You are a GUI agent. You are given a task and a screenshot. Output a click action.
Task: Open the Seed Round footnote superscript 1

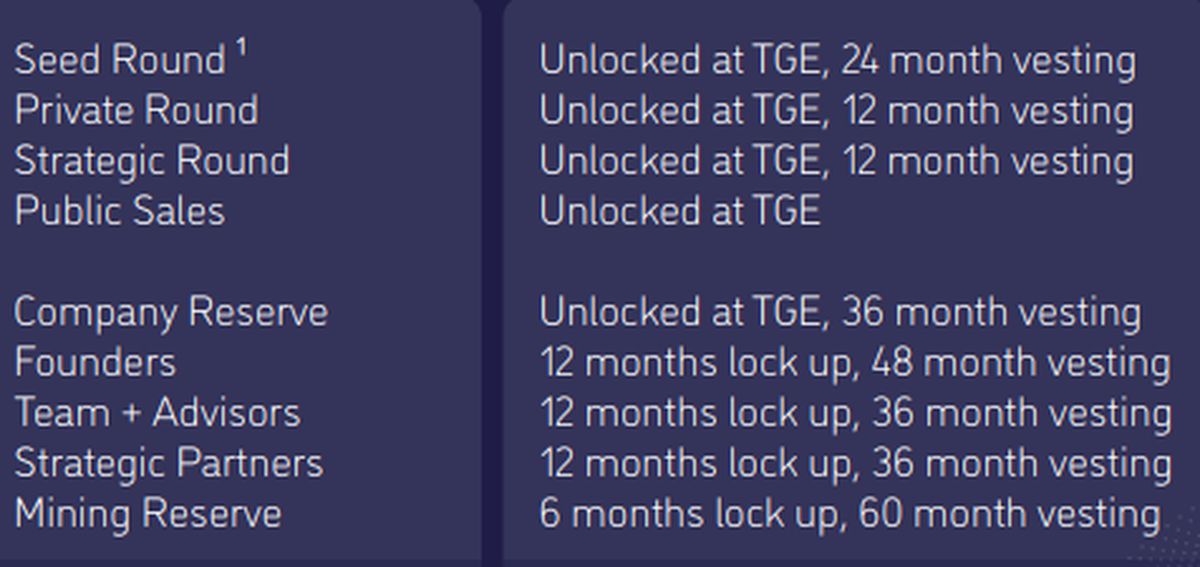[x=241, y=47]
